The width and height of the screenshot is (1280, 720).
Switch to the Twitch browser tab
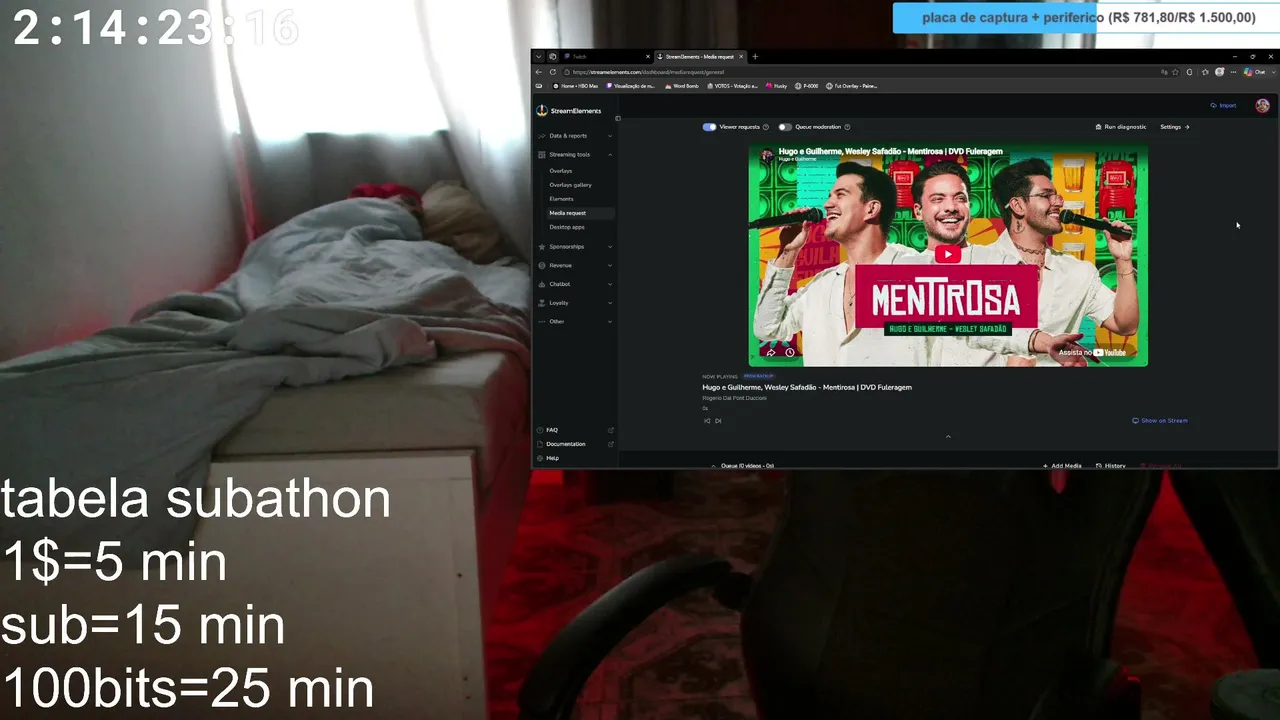(605, 57)
